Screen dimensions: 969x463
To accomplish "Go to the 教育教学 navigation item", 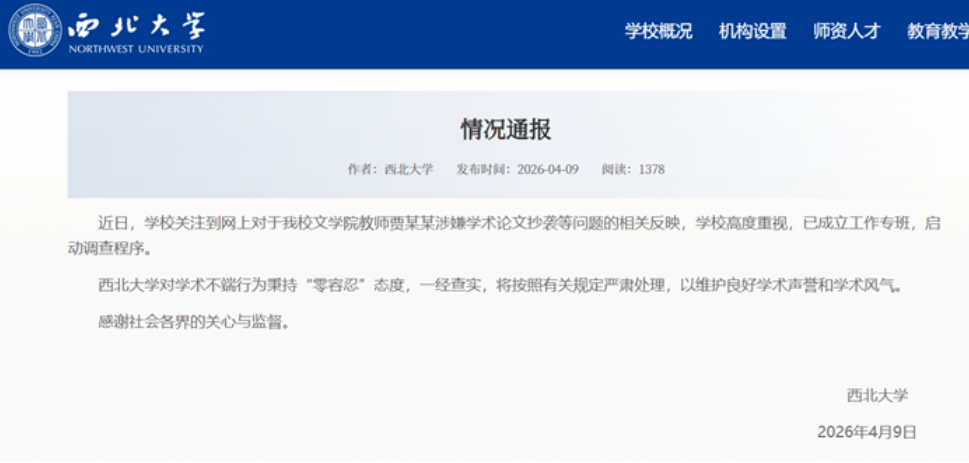I will pos(937,31).
